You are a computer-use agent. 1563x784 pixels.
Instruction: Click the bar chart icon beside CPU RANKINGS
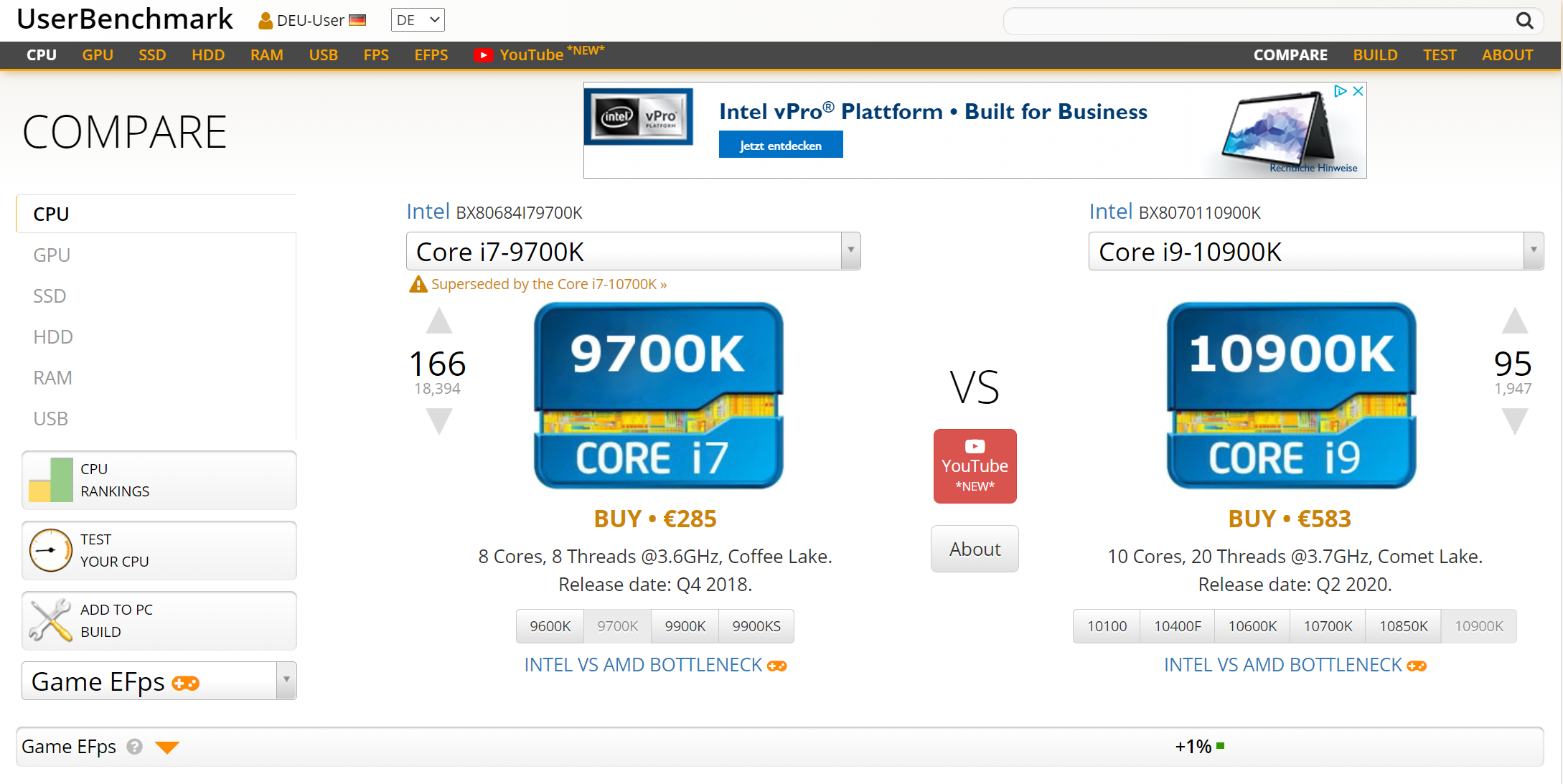click(x=49, y=479)
